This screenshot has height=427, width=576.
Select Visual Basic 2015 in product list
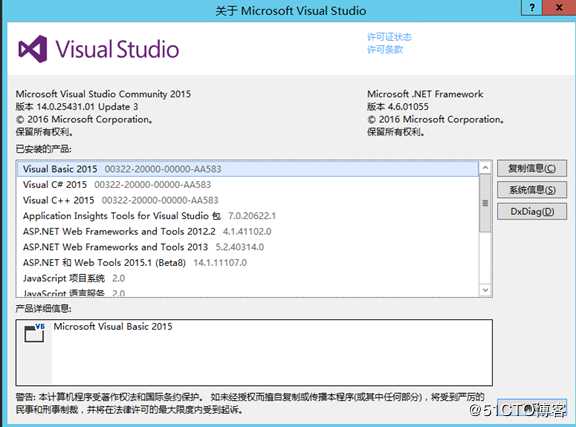pyautogui.click(x=247, y=169)
